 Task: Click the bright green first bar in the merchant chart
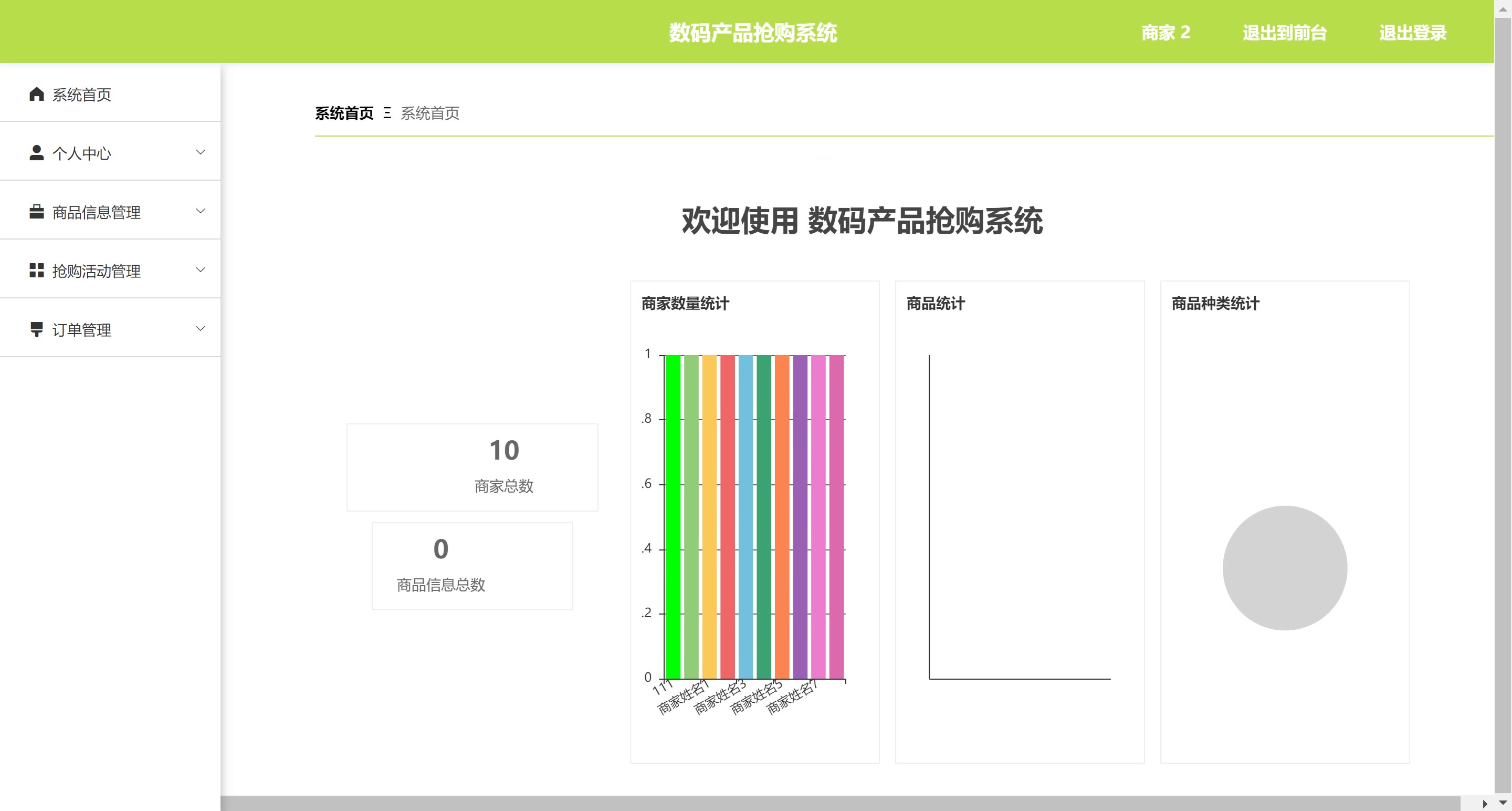[x=673, y=517]
